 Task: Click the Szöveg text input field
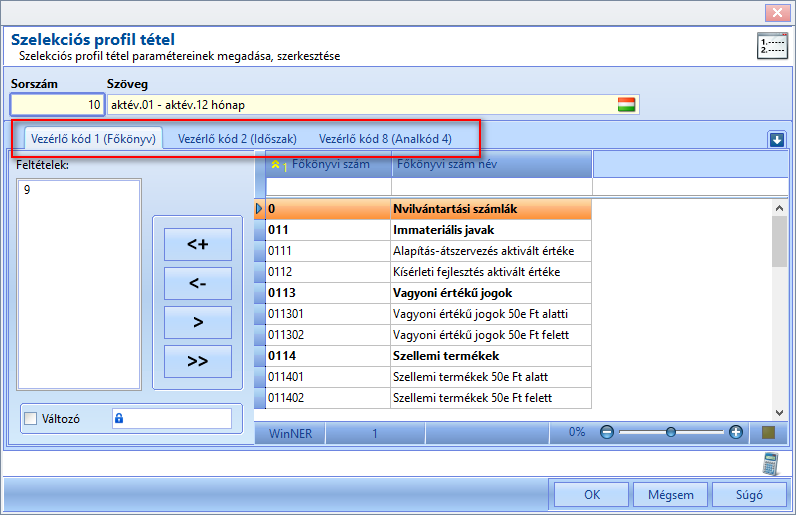(x=373, y=105)
